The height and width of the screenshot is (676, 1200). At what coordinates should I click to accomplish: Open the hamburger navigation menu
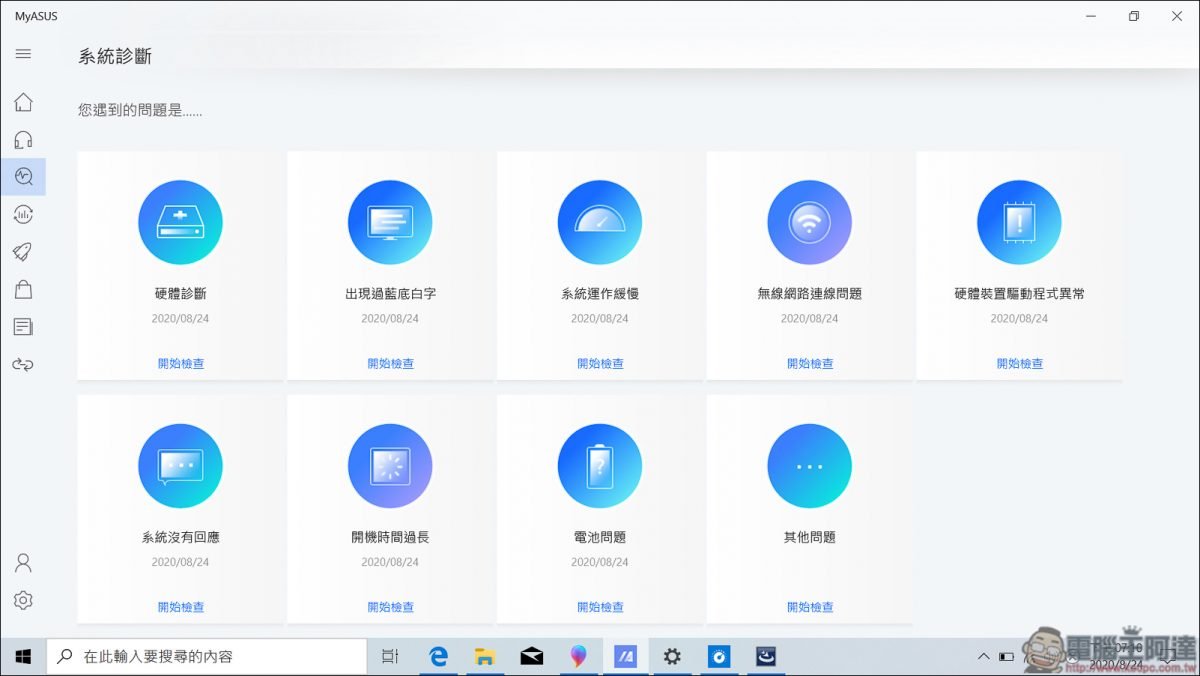tap(23, 54)
